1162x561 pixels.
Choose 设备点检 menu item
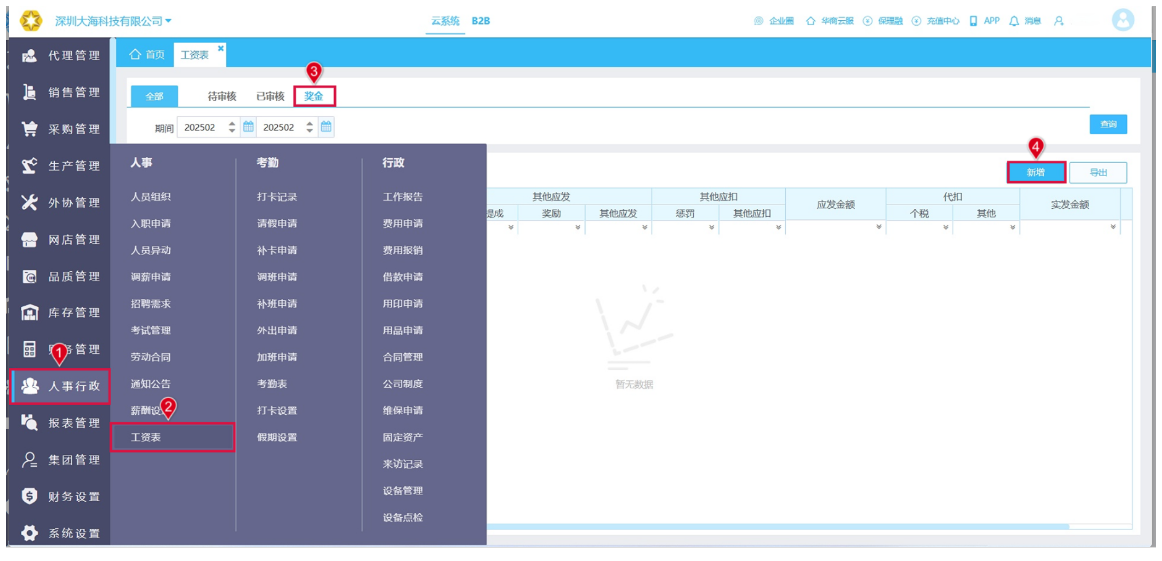click(403, 517)
